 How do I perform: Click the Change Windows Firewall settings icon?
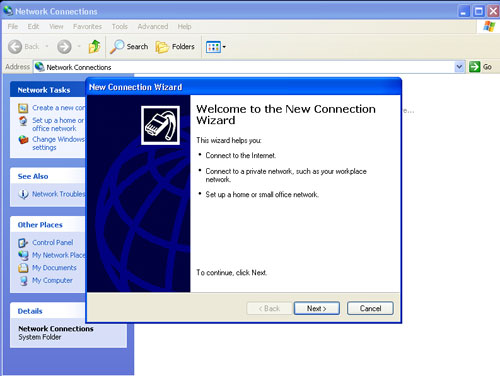[x=23, y=139]
